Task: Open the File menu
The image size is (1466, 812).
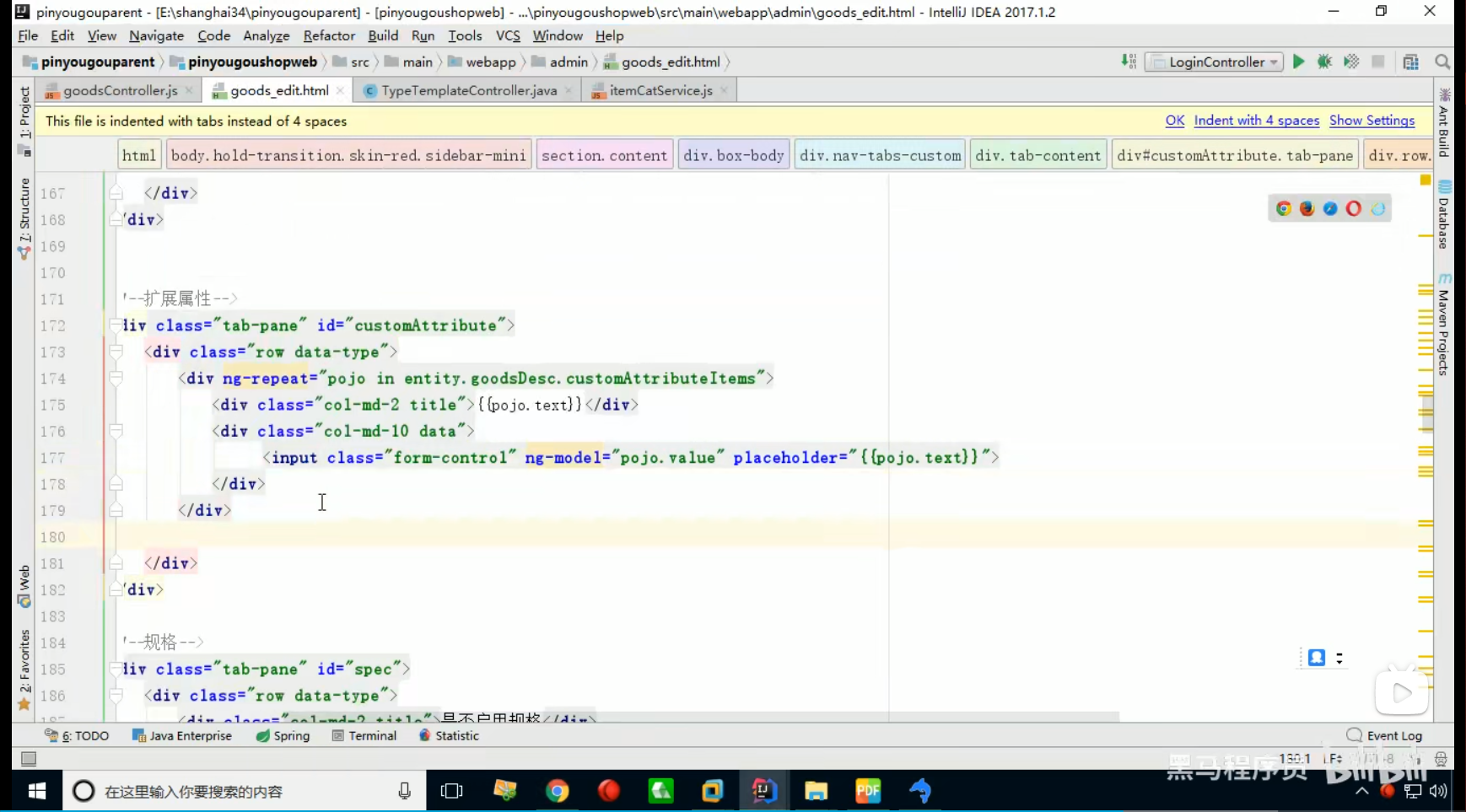Action: coord(28,35)
